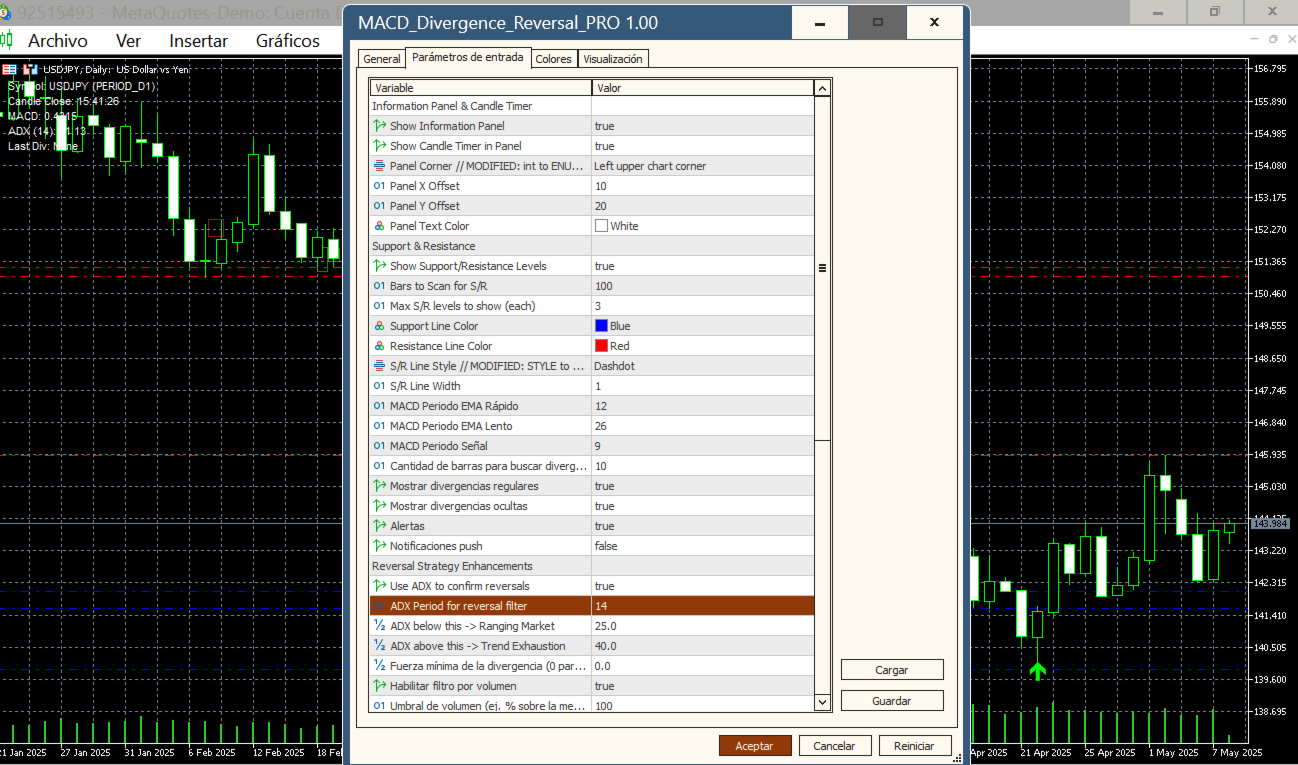Image resolution: width=1298 pixels, height=765 pixels.
Task: Click the boolean icon beside Notificaciones push
Action: coord(379,546)
